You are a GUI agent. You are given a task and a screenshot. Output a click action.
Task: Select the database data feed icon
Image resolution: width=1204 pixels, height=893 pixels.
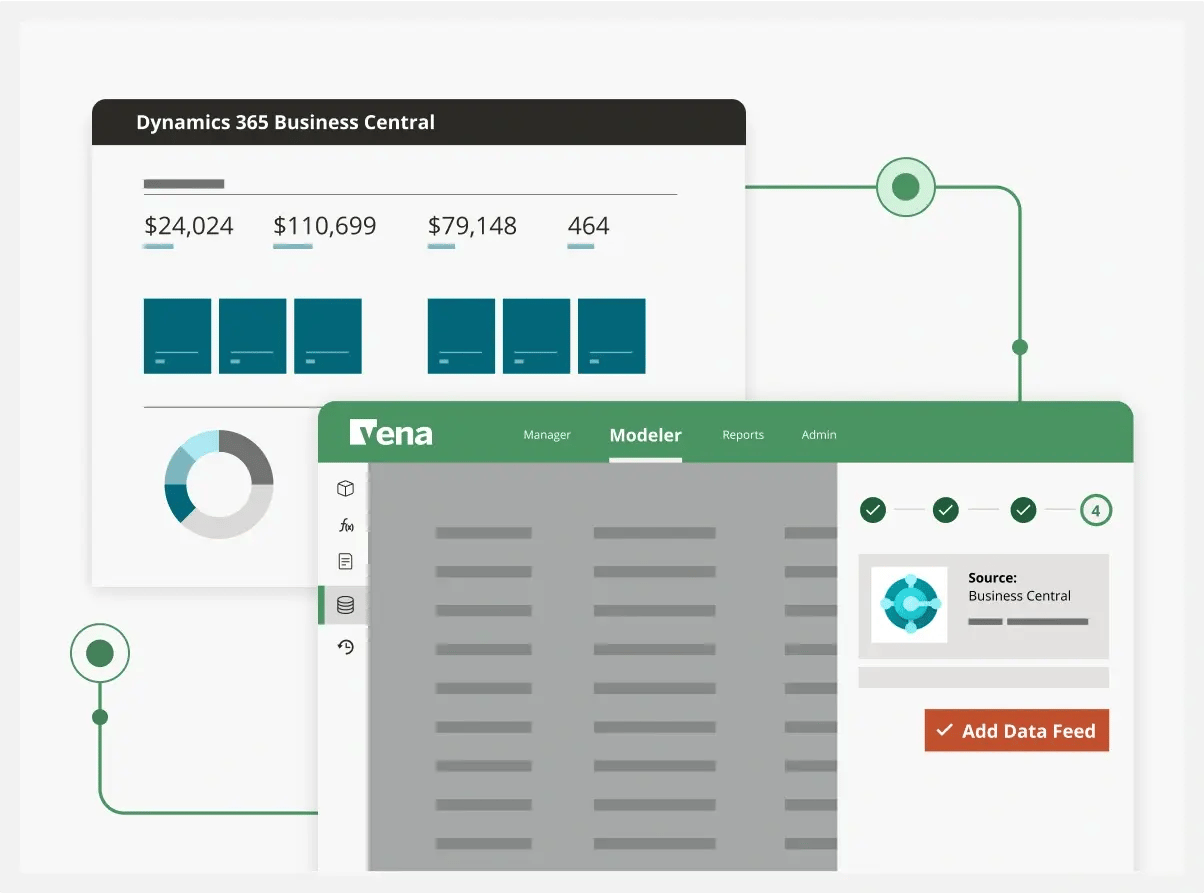[345, 604]
